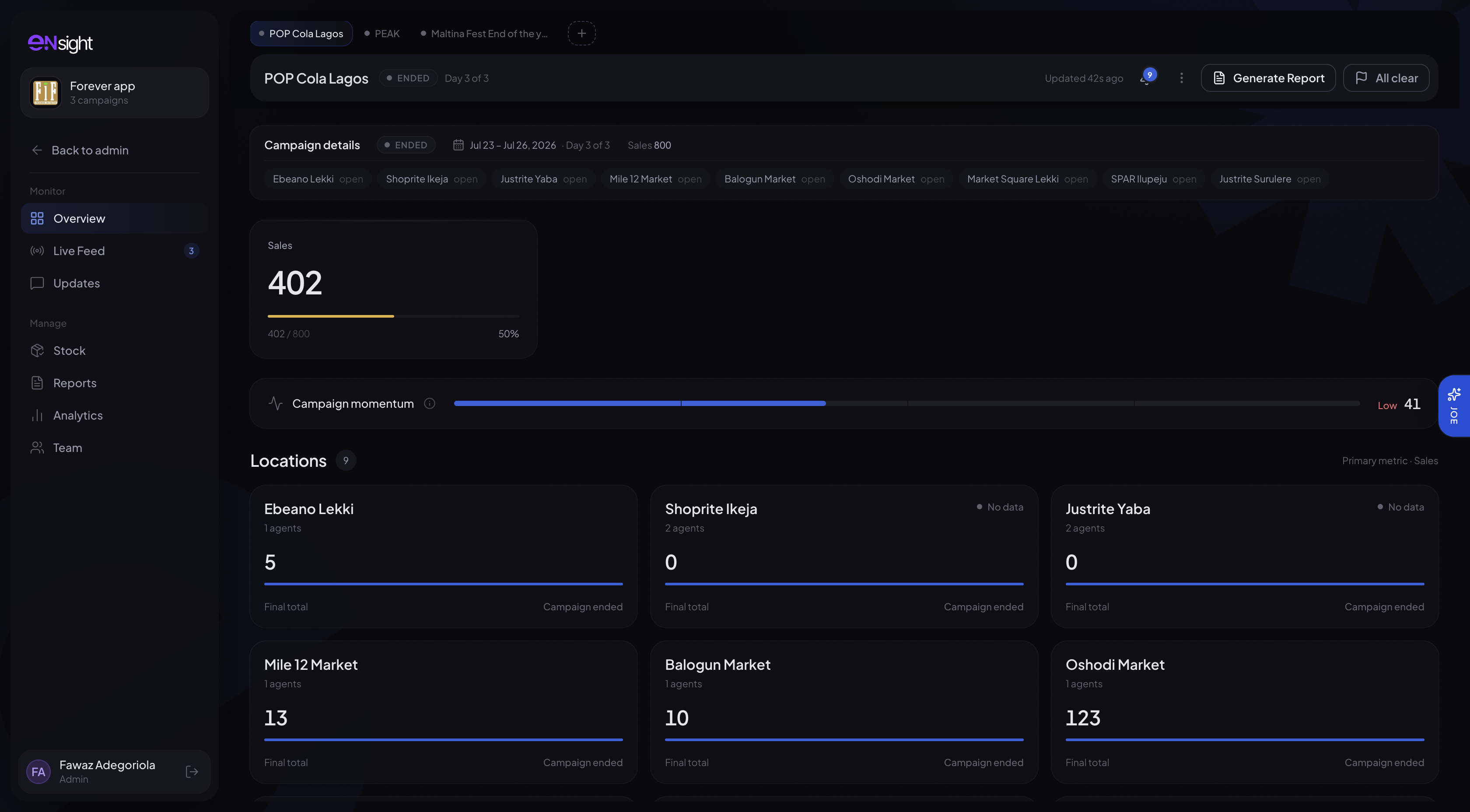The height and width of the screenshot is (812, 1470).
Task: Click the Primary metric · Sales label
Action: coord(1389,461)
